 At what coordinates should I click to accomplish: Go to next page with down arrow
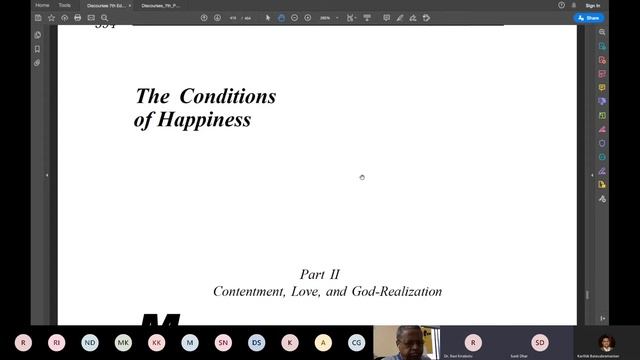pyautogui.click(x=217, y=18)
